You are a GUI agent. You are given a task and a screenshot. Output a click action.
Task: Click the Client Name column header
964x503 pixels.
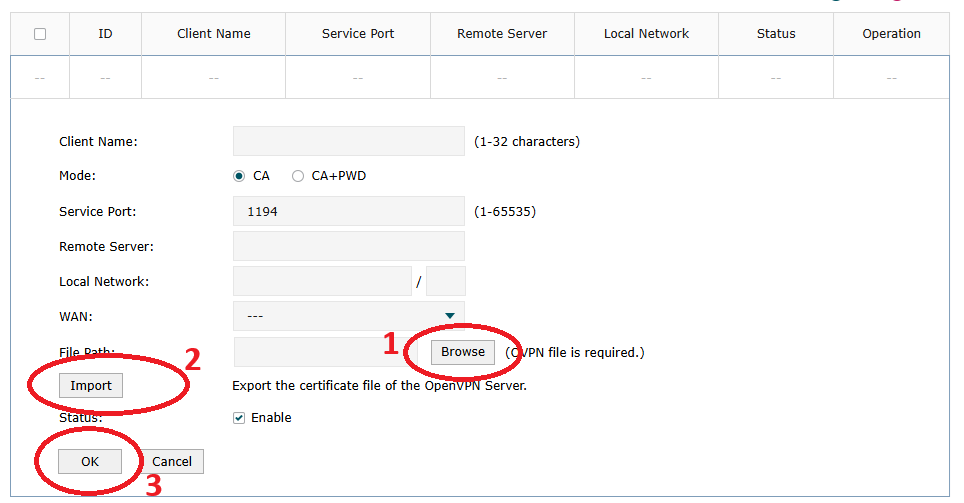click(213, 34)
